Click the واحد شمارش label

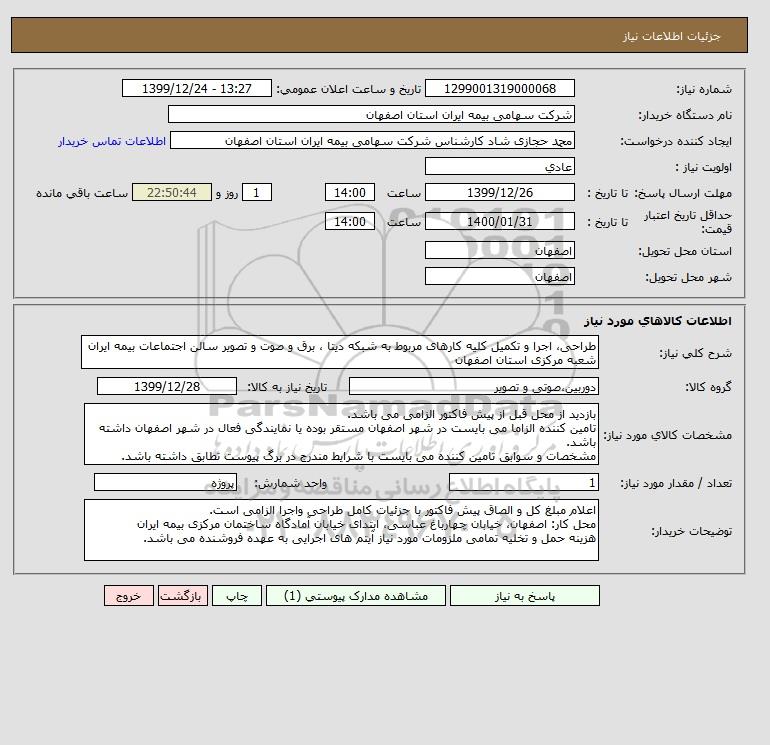(291, 483)
